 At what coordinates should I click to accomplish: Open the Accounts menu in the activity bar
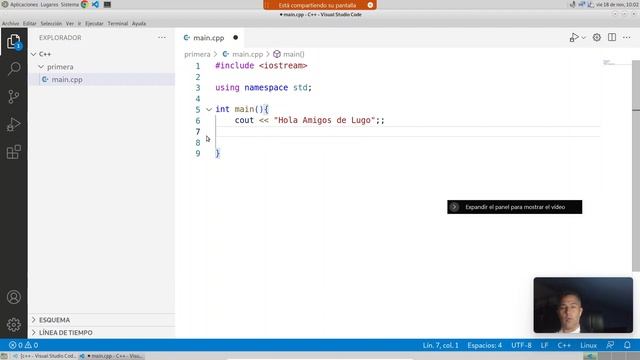click(13, 297)
